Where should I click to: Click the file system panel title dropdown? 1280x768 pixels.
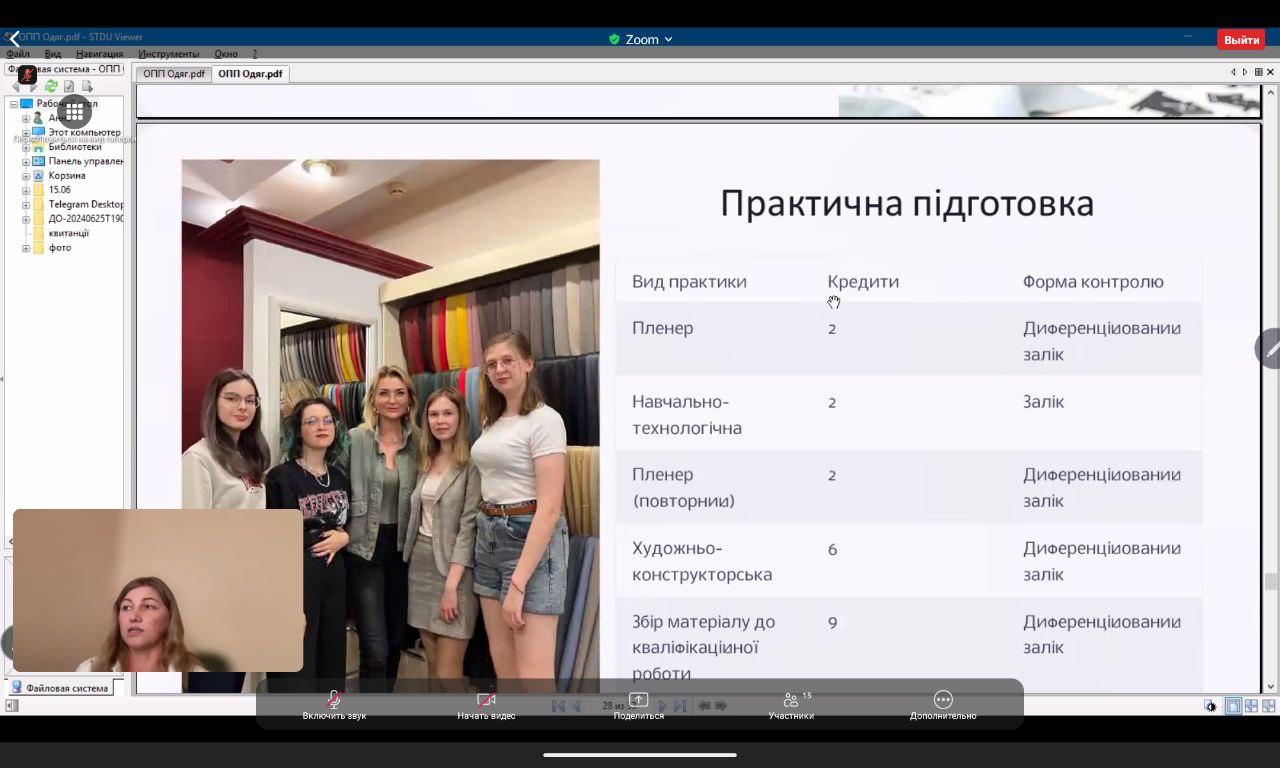[x=64, y=69]
